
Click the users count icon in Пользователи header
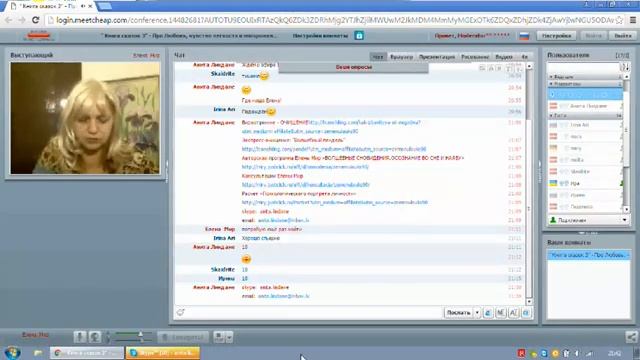pos(622,55)
